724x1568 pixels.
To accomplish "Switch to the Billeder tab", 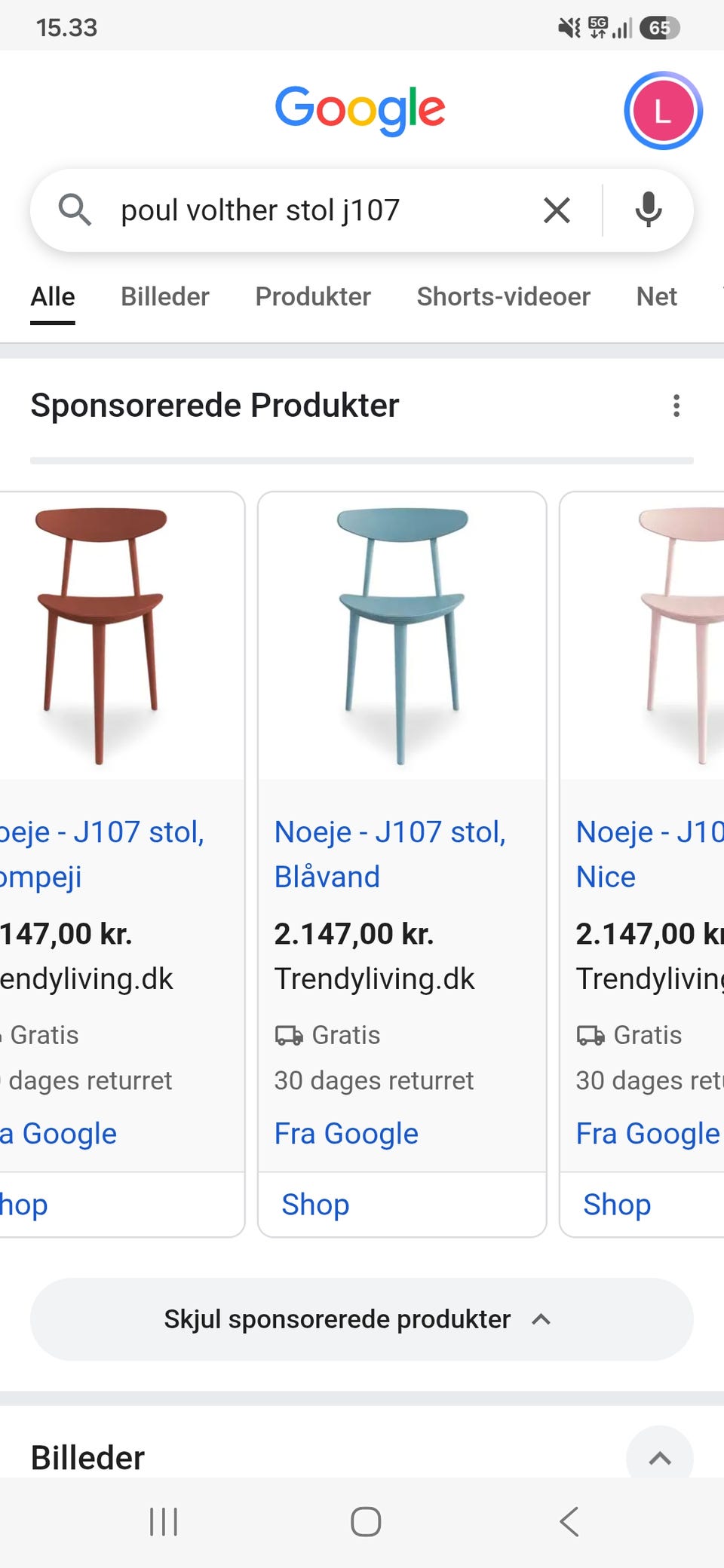I will (x=165, y=296).
